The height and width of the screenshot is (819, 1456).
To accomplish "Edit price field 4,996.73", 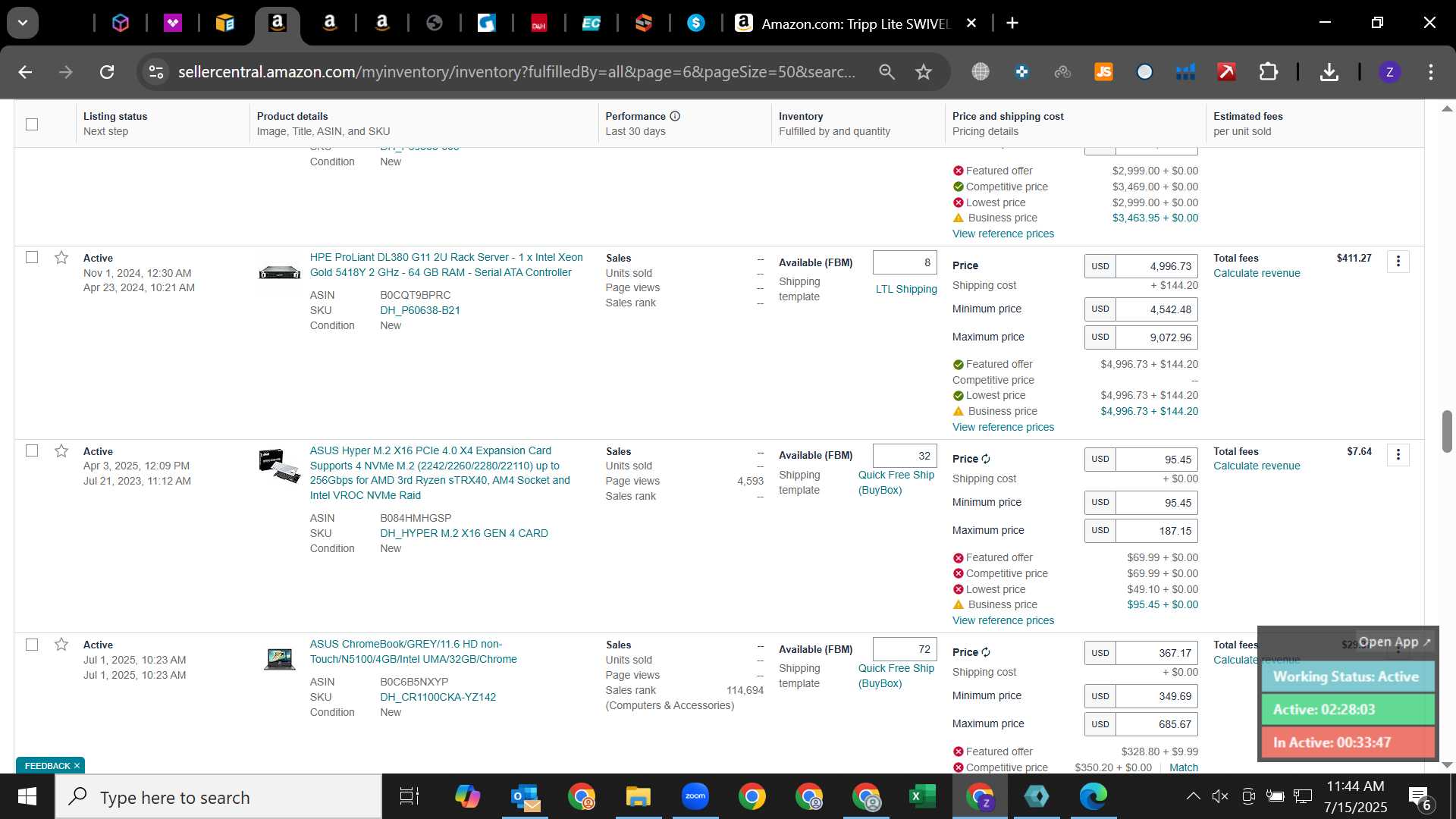I will coord(1156,266).
